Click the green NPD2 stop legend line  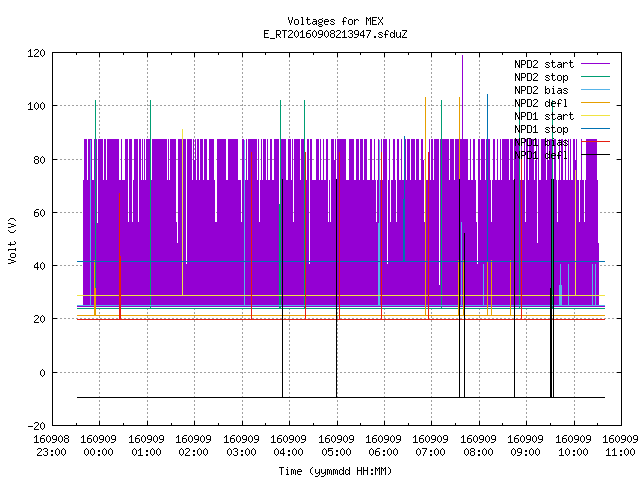pos(596,76)
